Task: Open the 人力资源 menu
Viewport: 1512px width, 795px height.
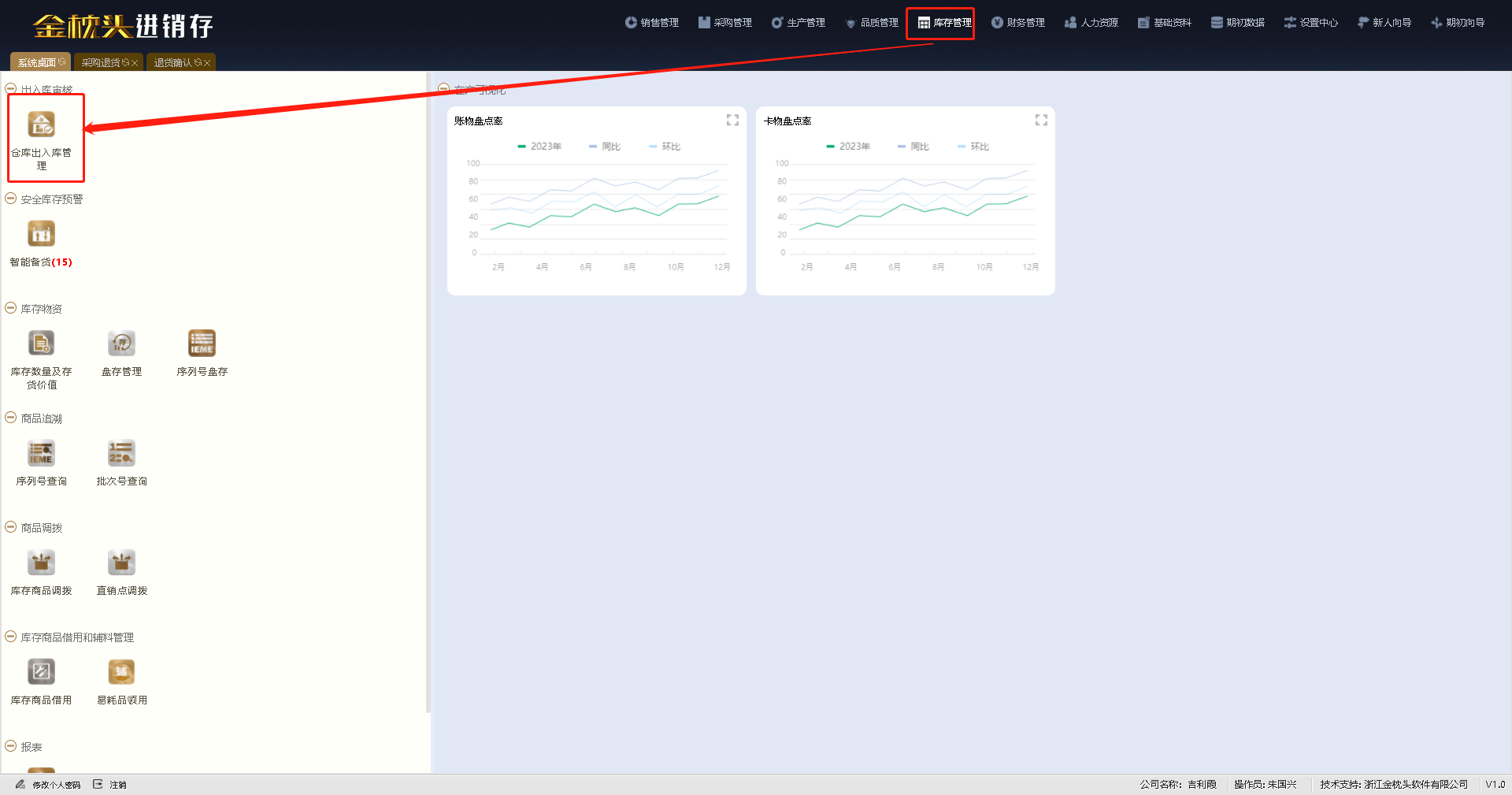Action: (x=1091, y=23)
